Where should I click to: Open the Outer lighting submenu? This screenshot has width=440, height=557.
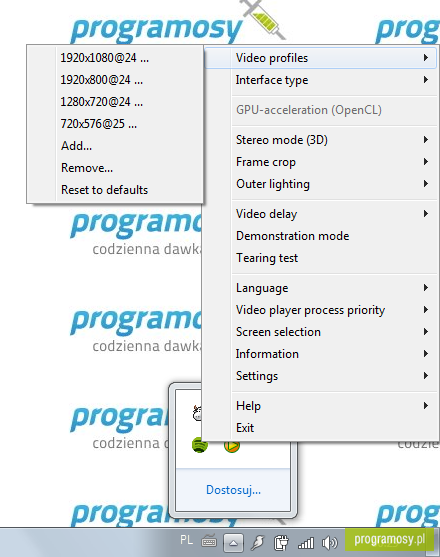point(321,184)
